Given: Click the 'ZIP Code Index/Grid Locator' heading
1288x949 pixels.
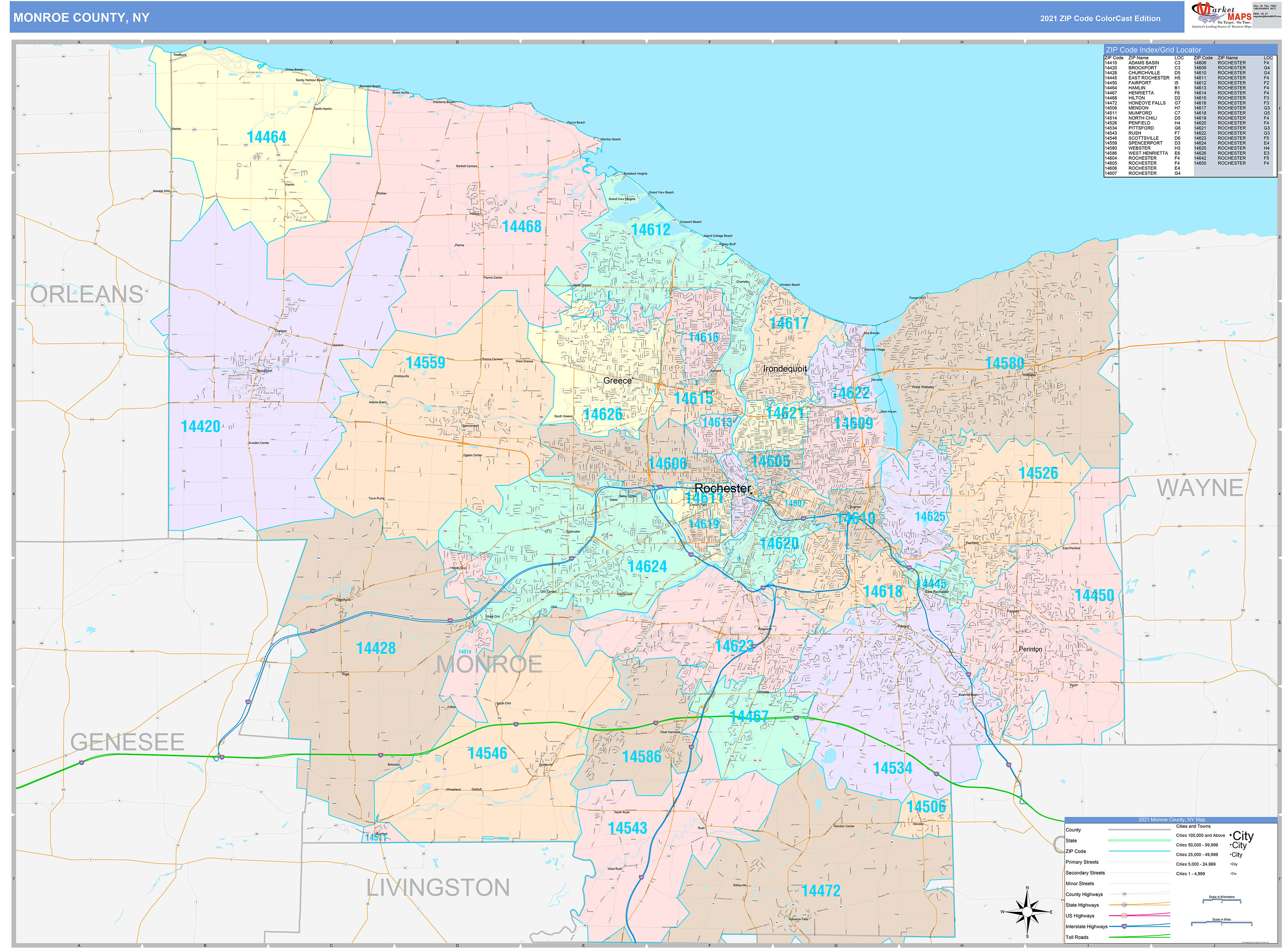Looking at the screenshot, I should click(1154, 50).
